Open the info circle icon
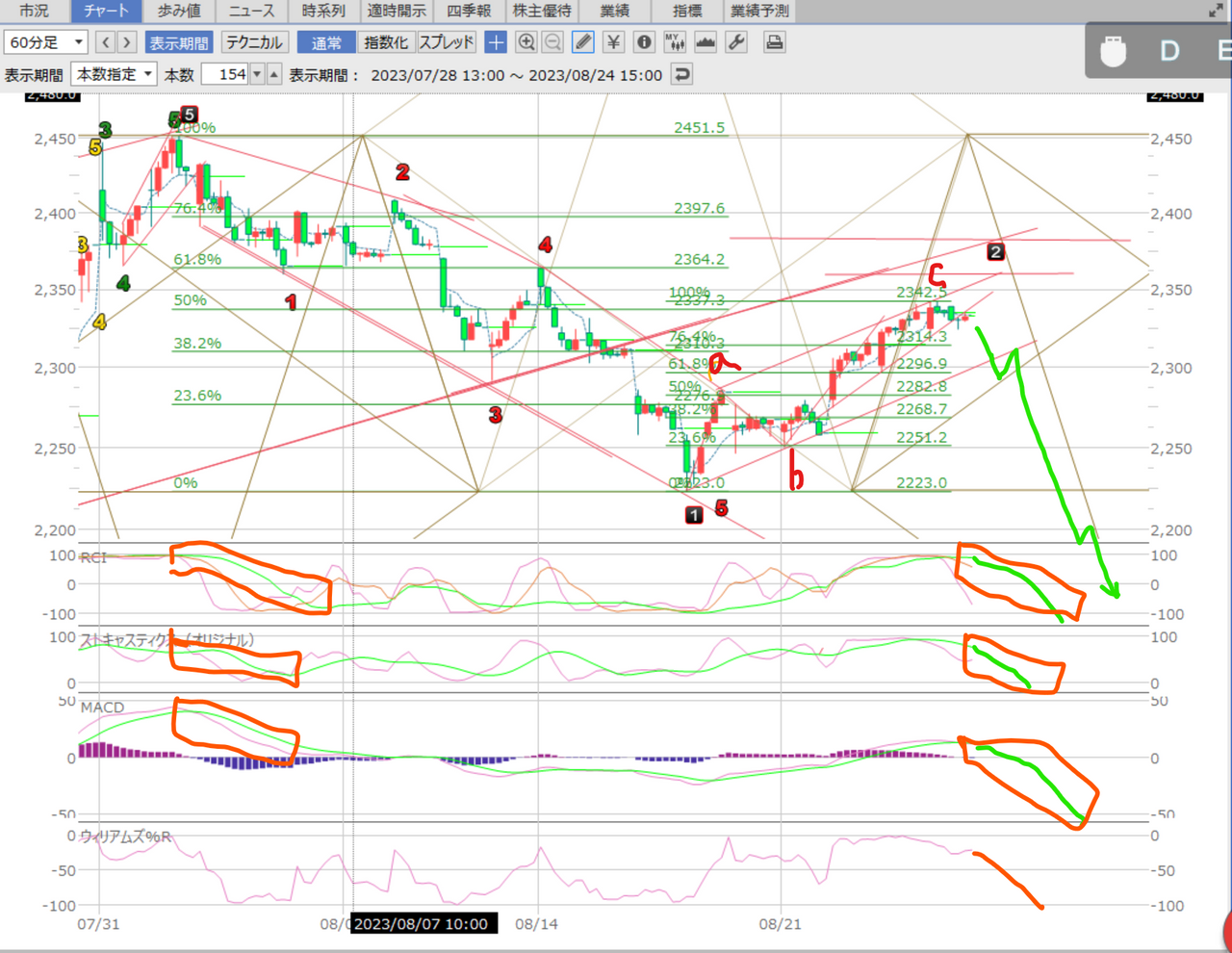This screenshot has width=1232, height=953. 645,42
